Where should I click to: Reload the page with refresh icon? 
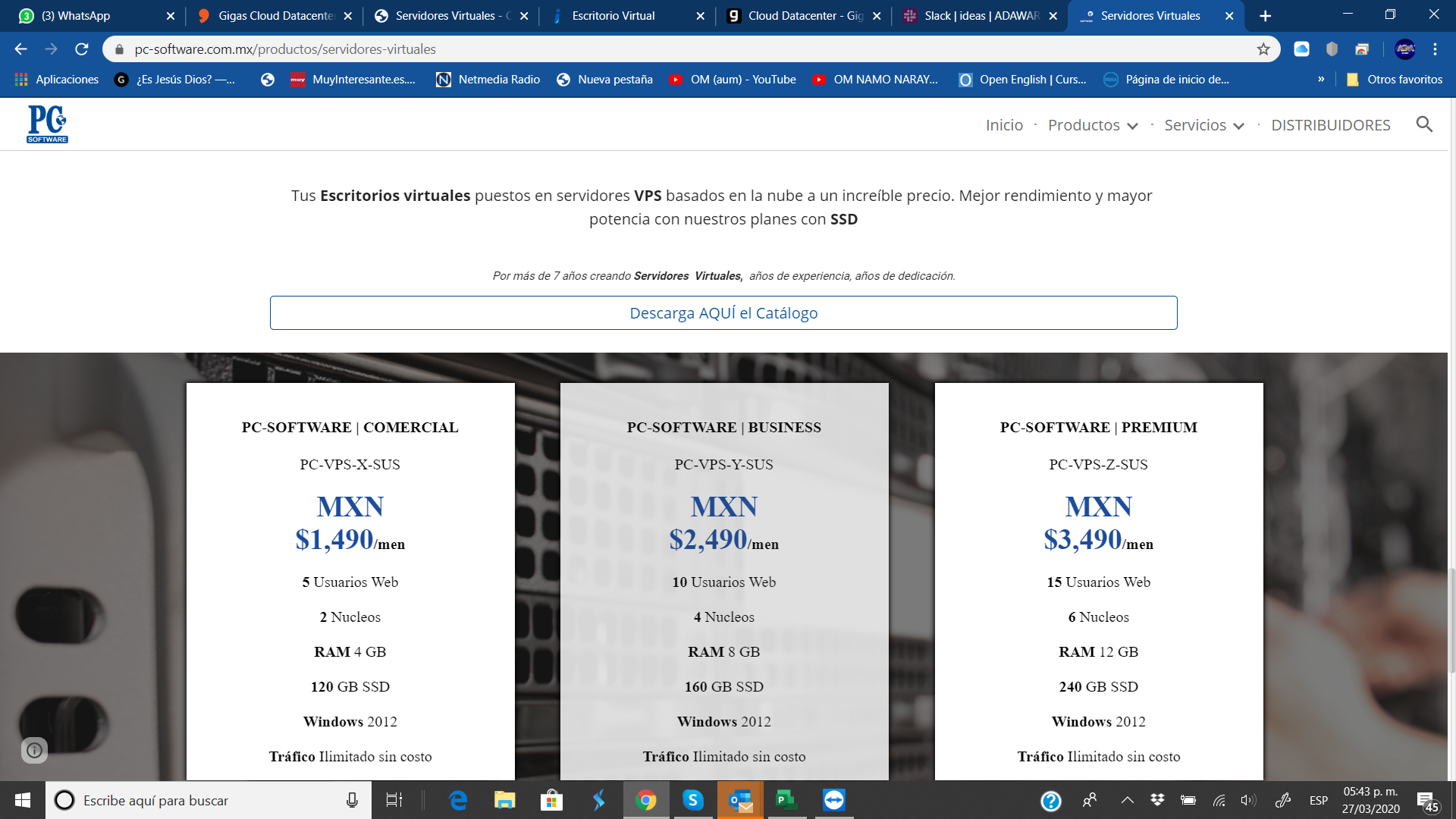pos(82,49)
